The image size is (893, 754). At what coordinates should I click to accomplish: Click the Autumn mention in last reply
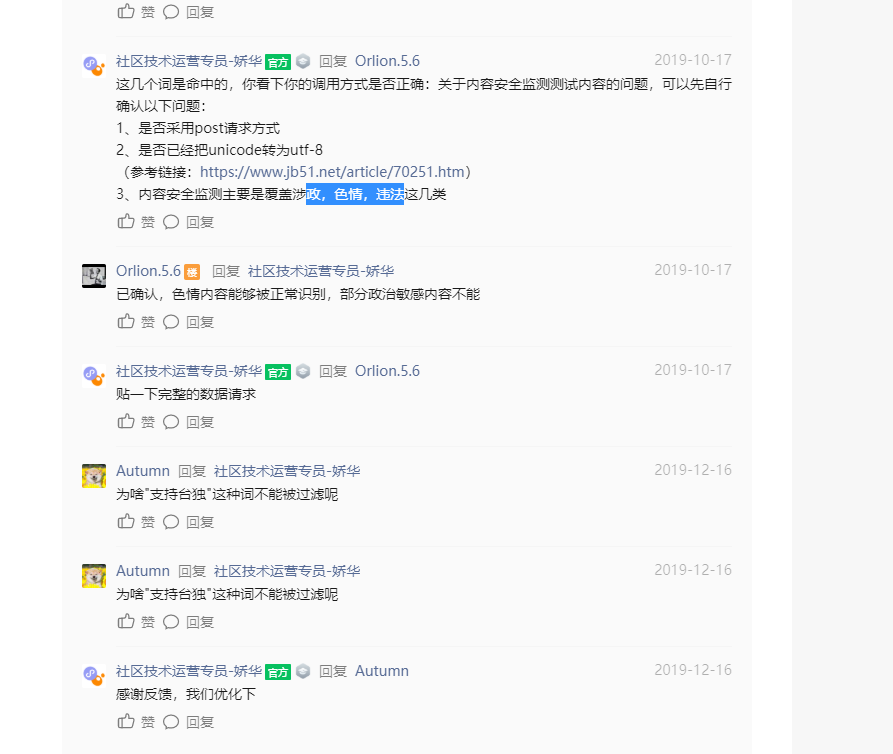coord(382,671)
